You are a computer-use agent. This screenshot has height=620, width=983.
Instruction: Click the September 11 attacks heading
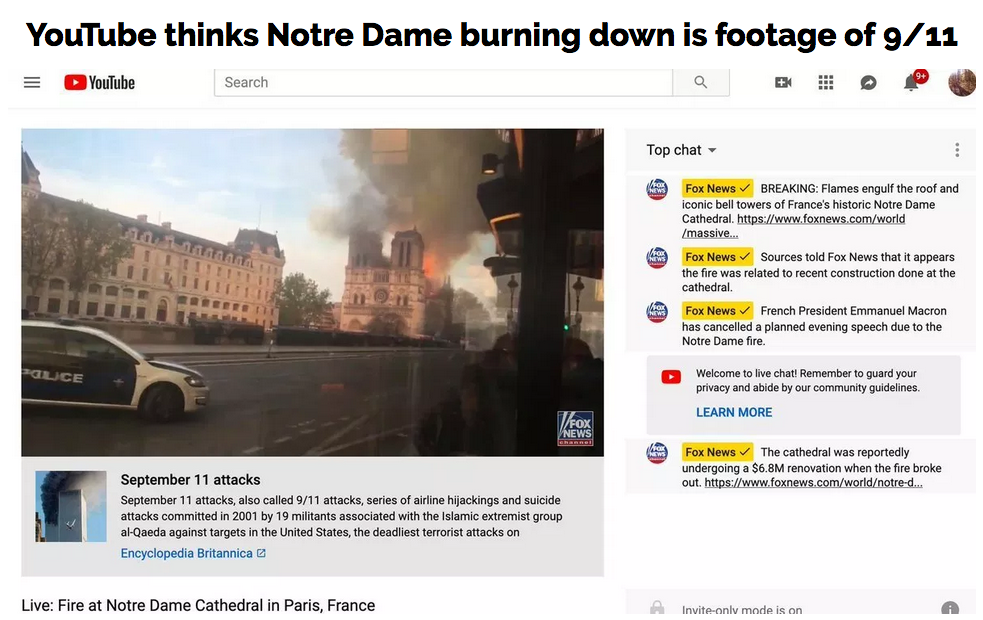point(190,480)
